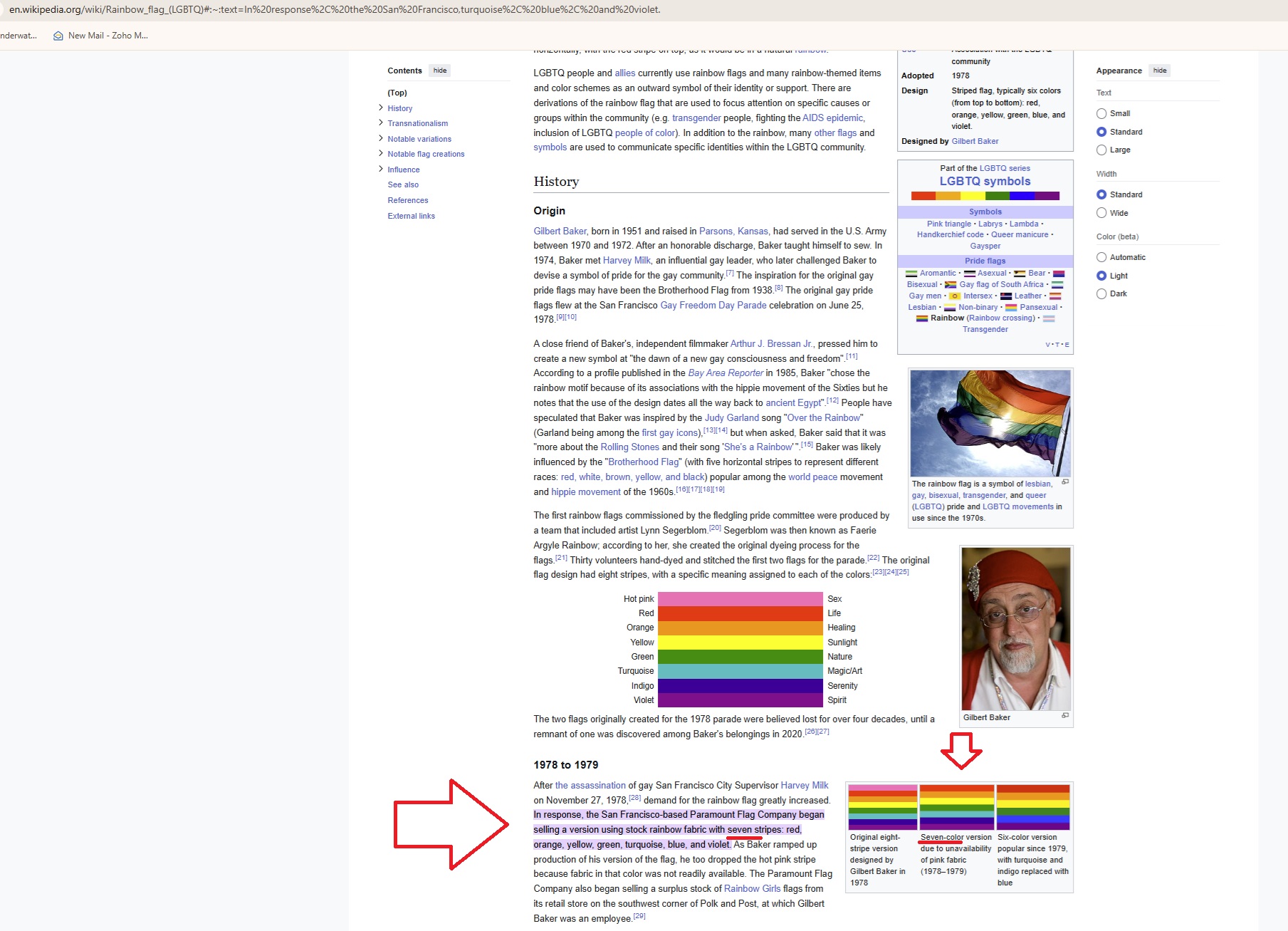Hide the Contents sidebar

point(440,71)
